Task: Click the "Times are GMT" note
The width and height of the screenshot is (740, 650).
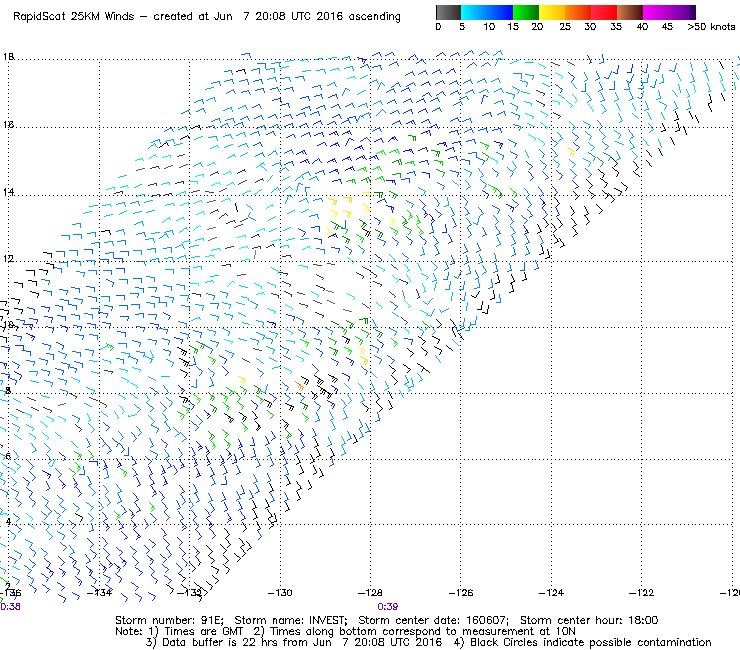Action: 204,631
